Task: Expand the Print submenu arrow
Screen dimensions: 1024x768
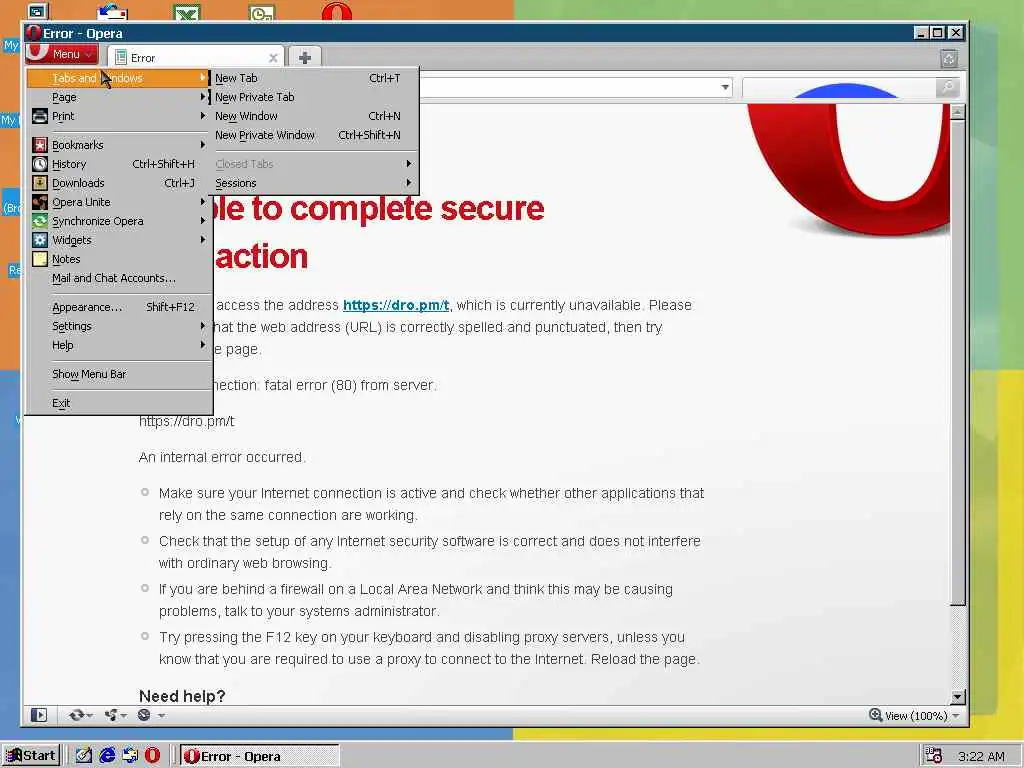Action: [x=202, y=116]
